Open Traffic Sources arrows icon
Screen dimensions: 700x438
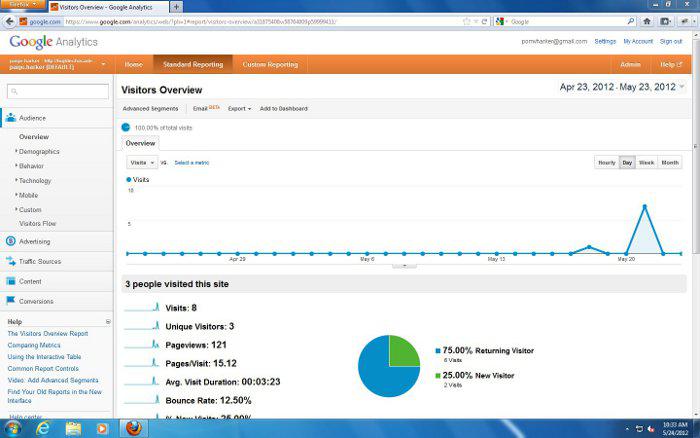(10, 261)
